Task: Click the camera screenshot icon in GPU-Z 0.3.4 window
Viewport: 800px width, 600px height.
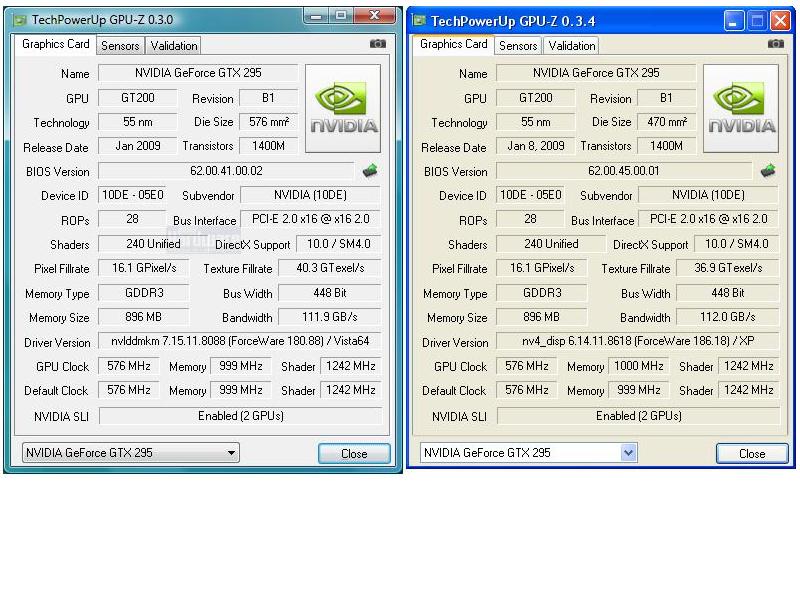Action: 776,44
